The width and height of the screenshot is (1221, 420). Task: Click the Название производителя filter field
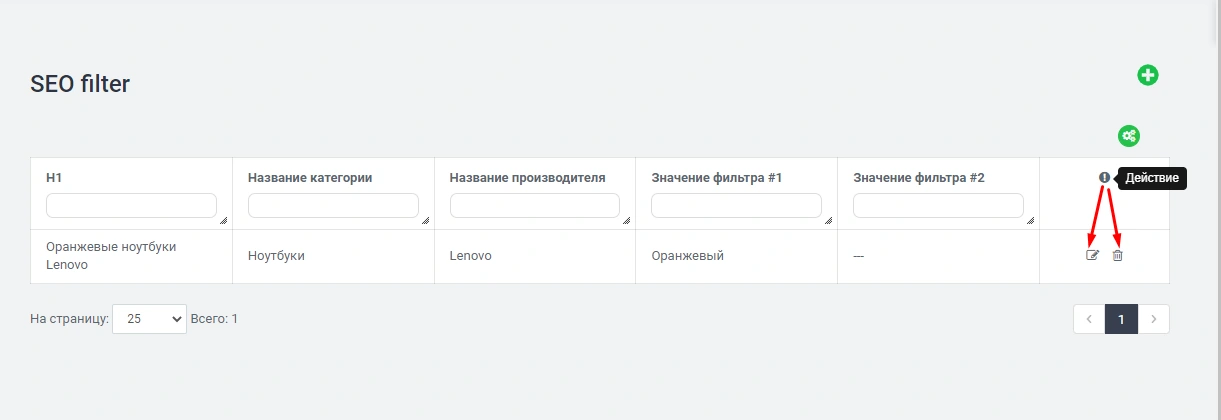pos(534,206)
